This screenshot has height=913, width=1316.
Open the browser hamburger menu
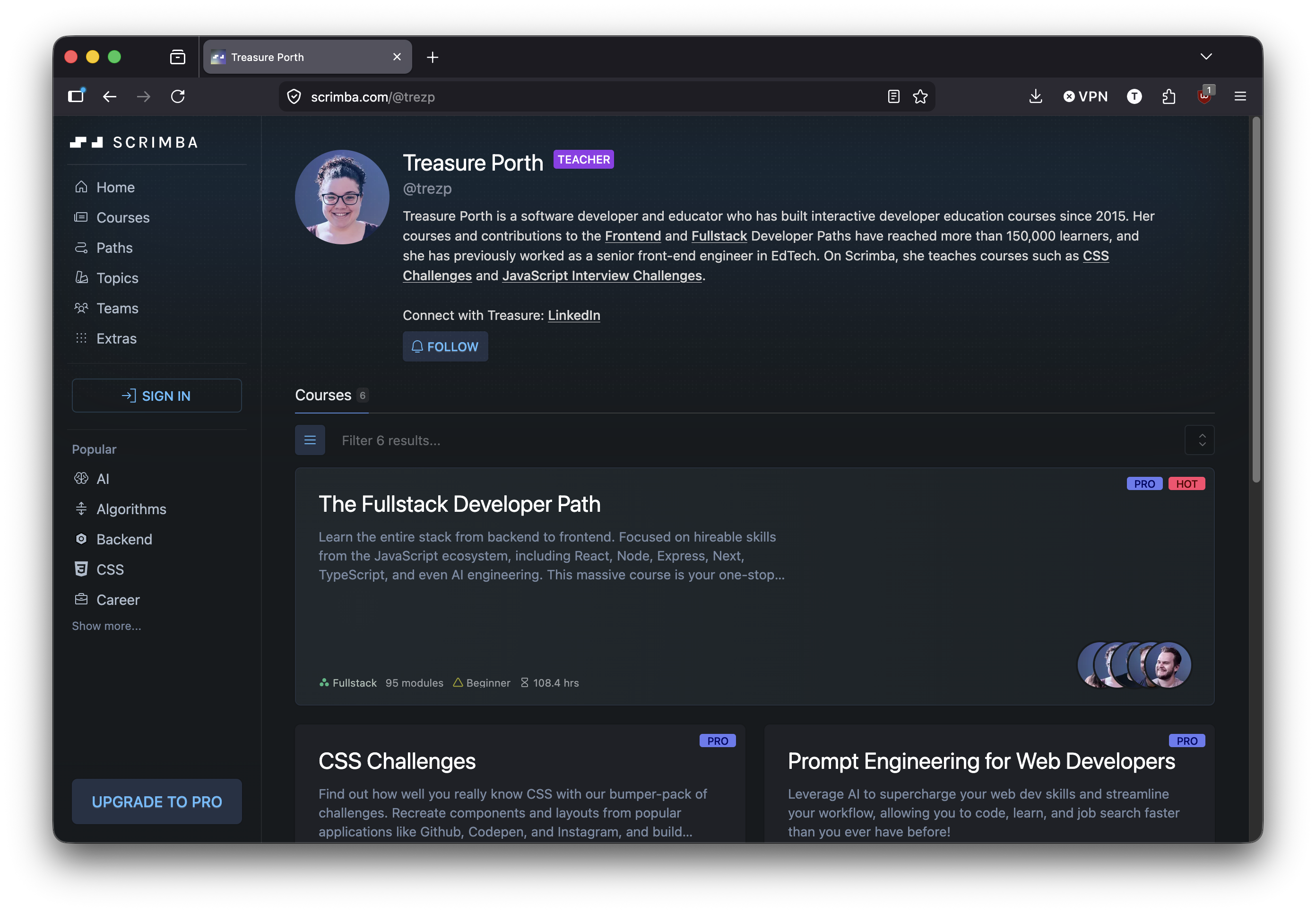pos(1240,97)
